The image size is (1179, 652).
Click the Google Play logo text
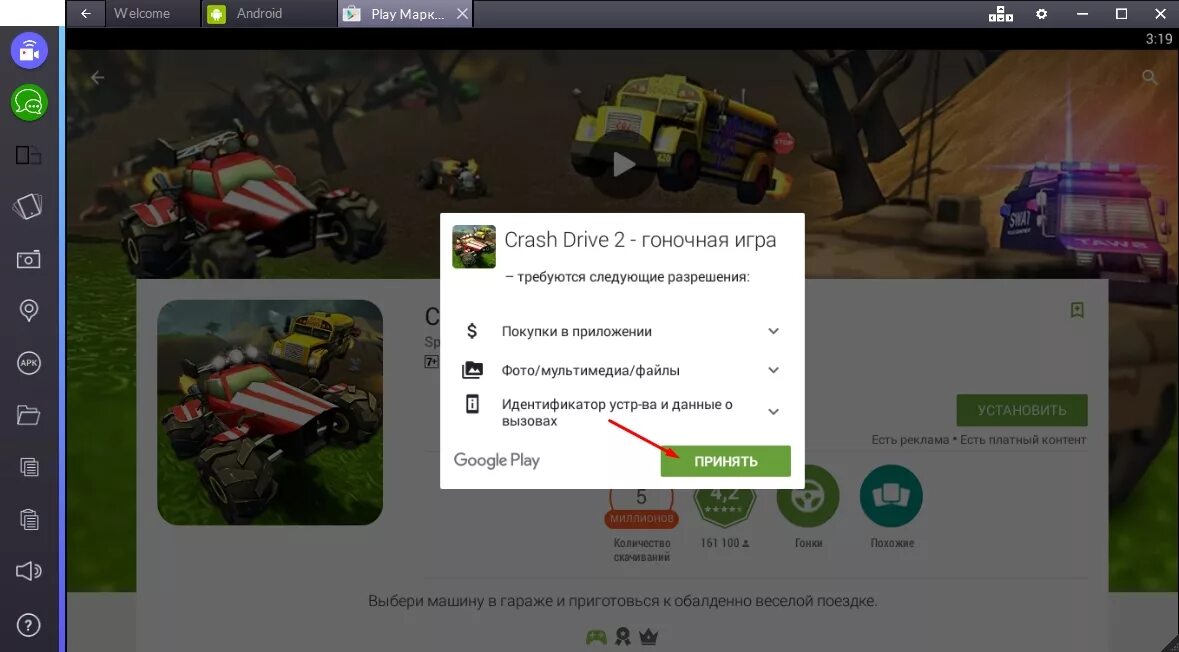[496, 460]
